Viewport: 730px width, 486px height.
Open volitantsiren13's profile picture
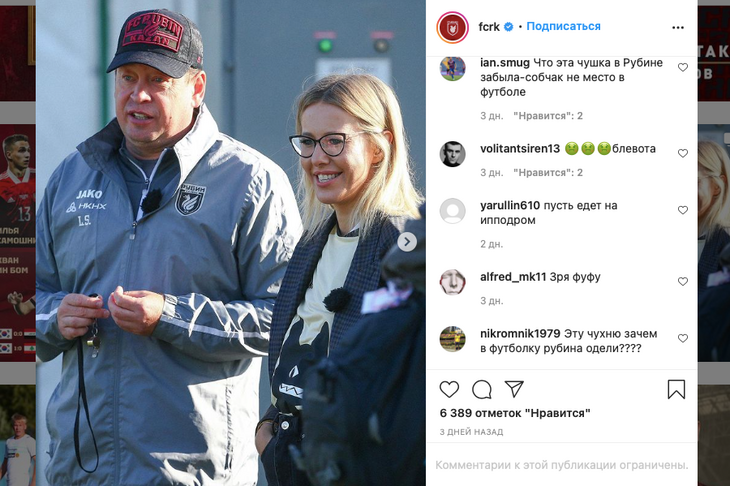pos(452,154)
